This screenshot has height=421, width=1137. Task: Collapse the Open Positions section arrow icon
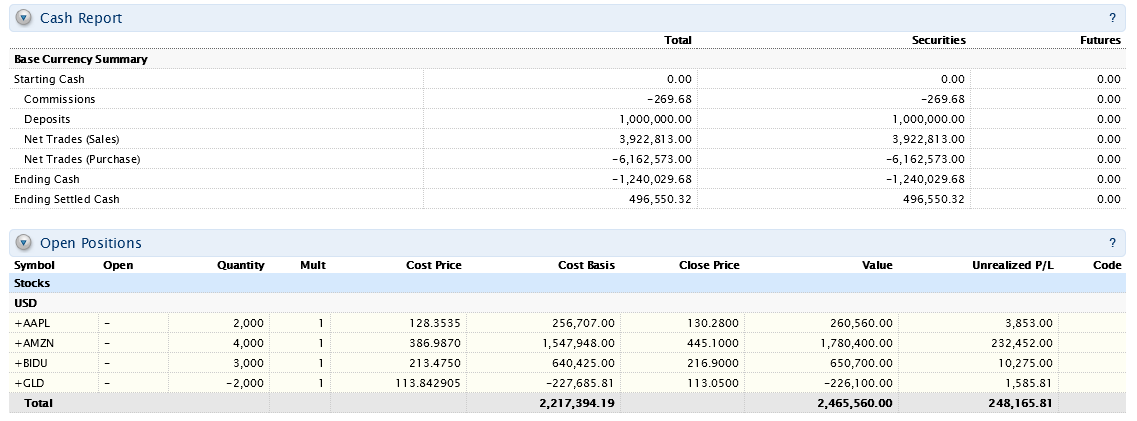tap(24, 243)
